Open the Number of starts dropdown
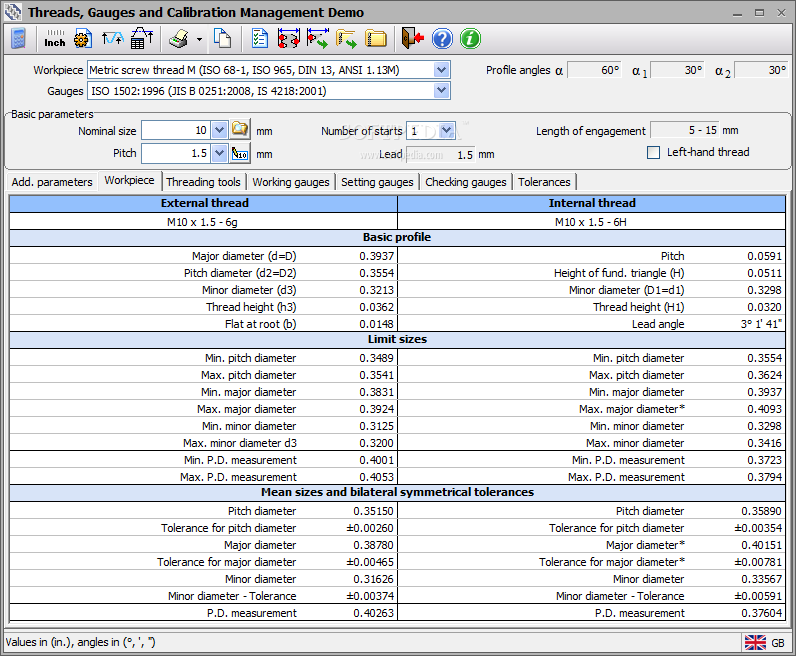The image size is (796, 656). click(447, 130)
